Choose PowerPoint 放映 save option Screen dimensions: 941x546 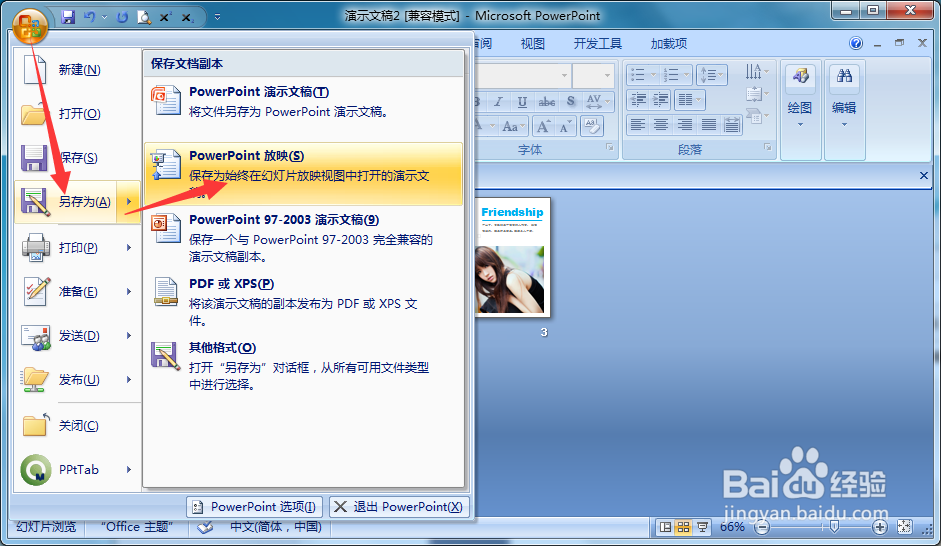coord(303,174)
